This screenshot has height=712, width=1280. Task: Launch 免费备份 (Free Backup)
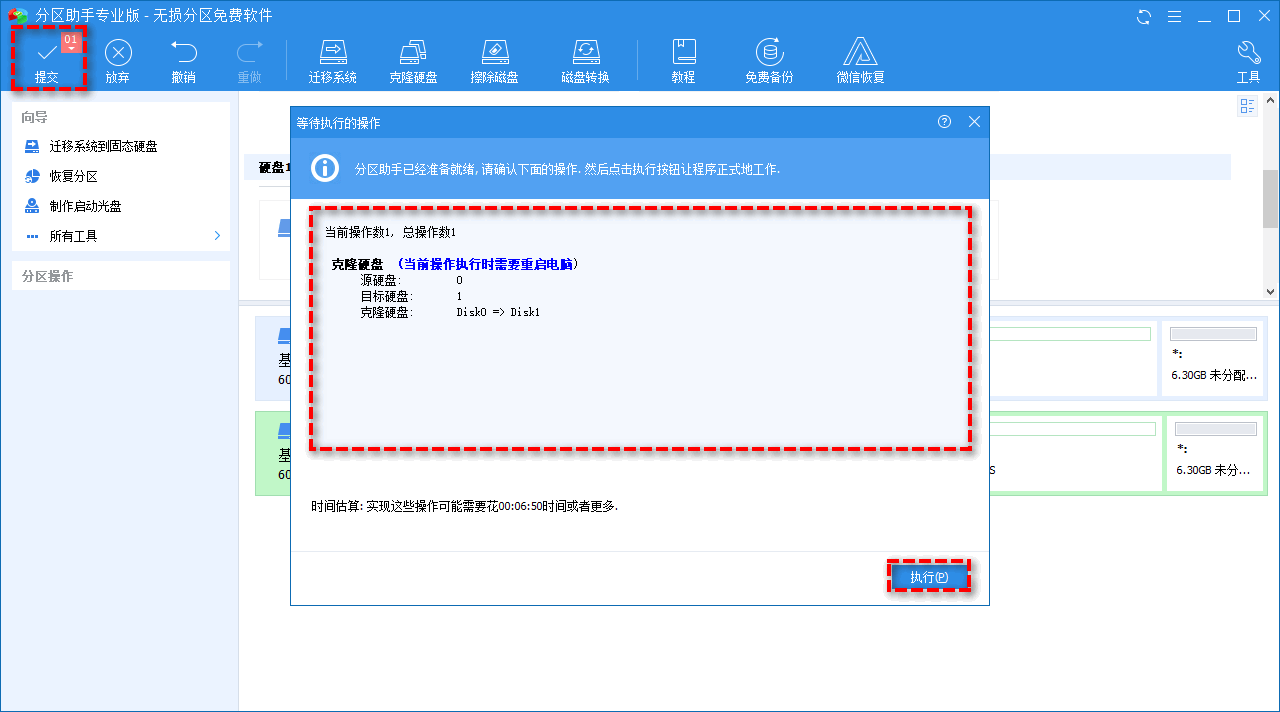pos(768,57)
